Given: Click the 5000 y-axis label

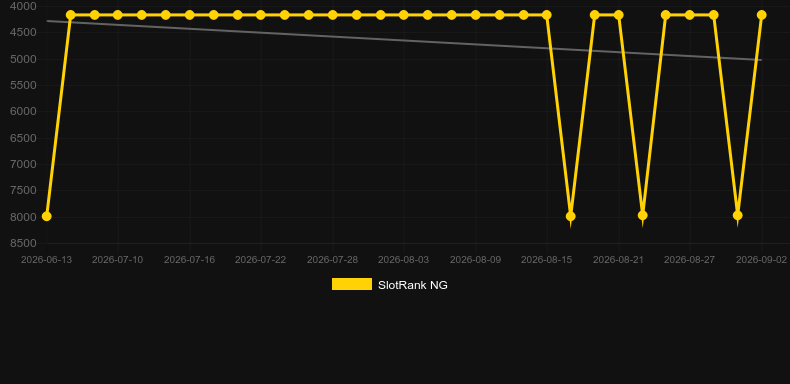Looking at the screenshot, I should 23,59.
